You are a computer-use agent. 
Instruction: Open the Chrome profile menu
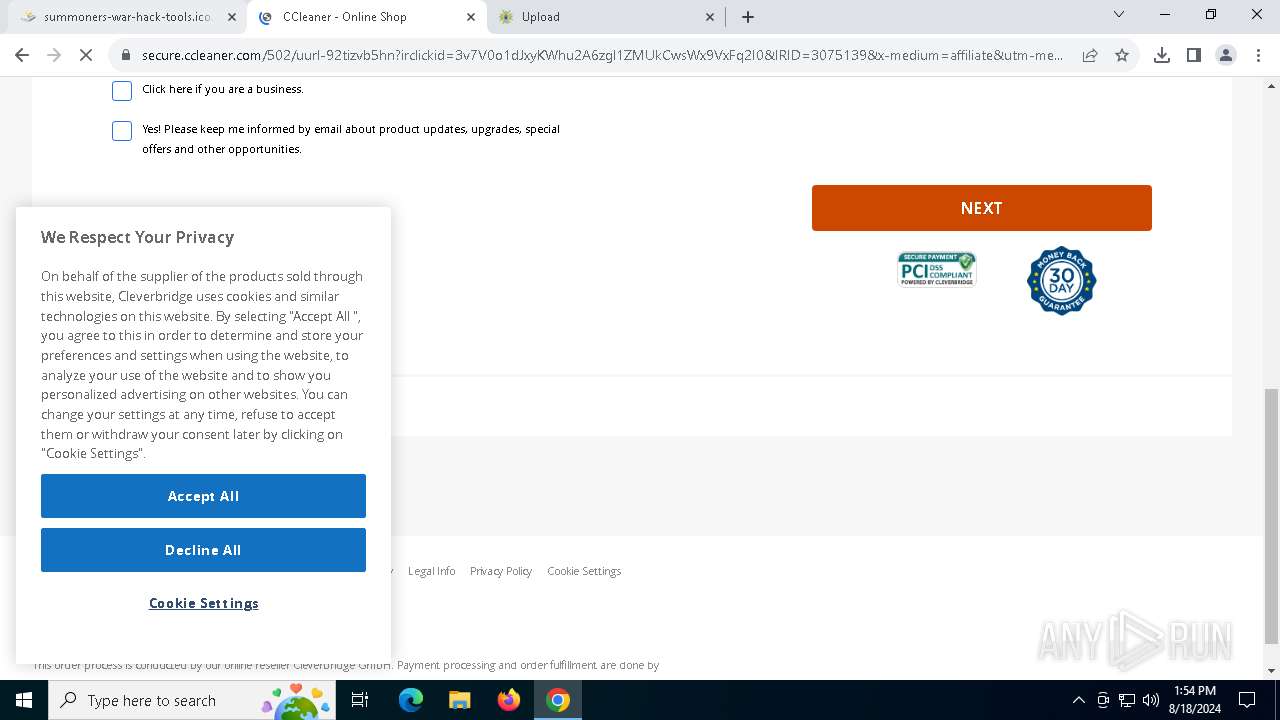1226,56
